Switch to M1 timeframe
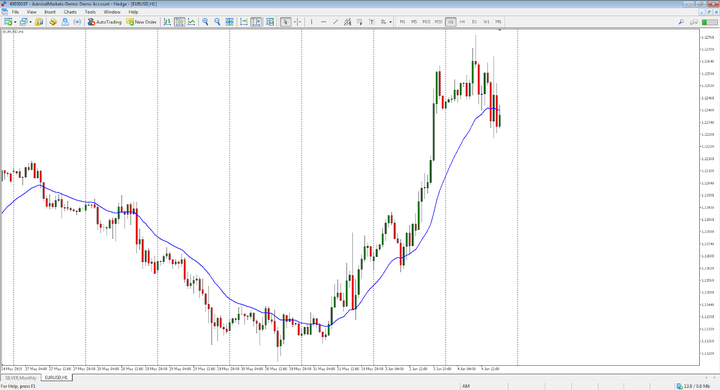Viewport: 720px width, 390px height. pyautogui.click(x=402, y=22)
